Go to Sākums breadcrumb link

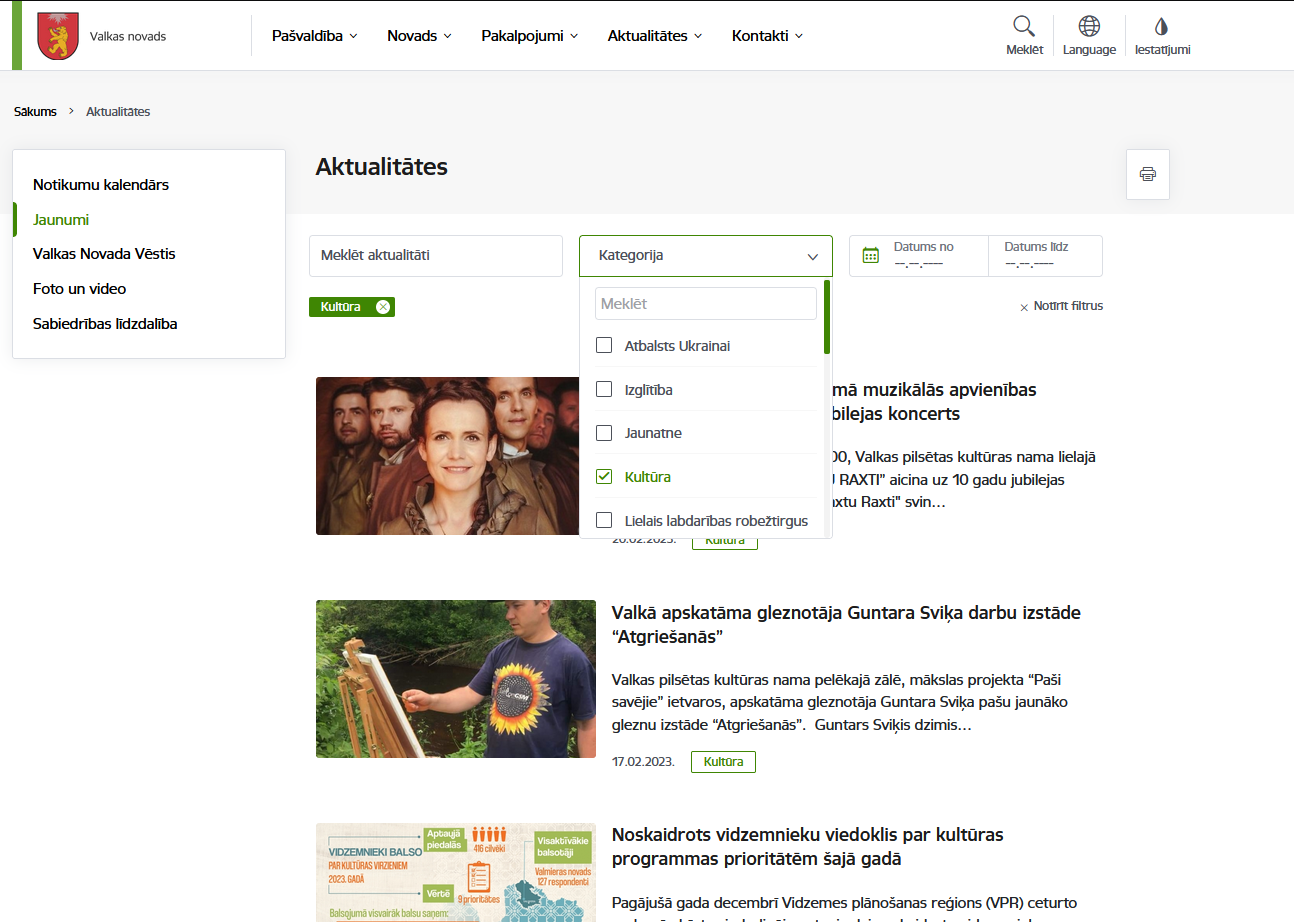pyautogui.click(x=35, y=112)
